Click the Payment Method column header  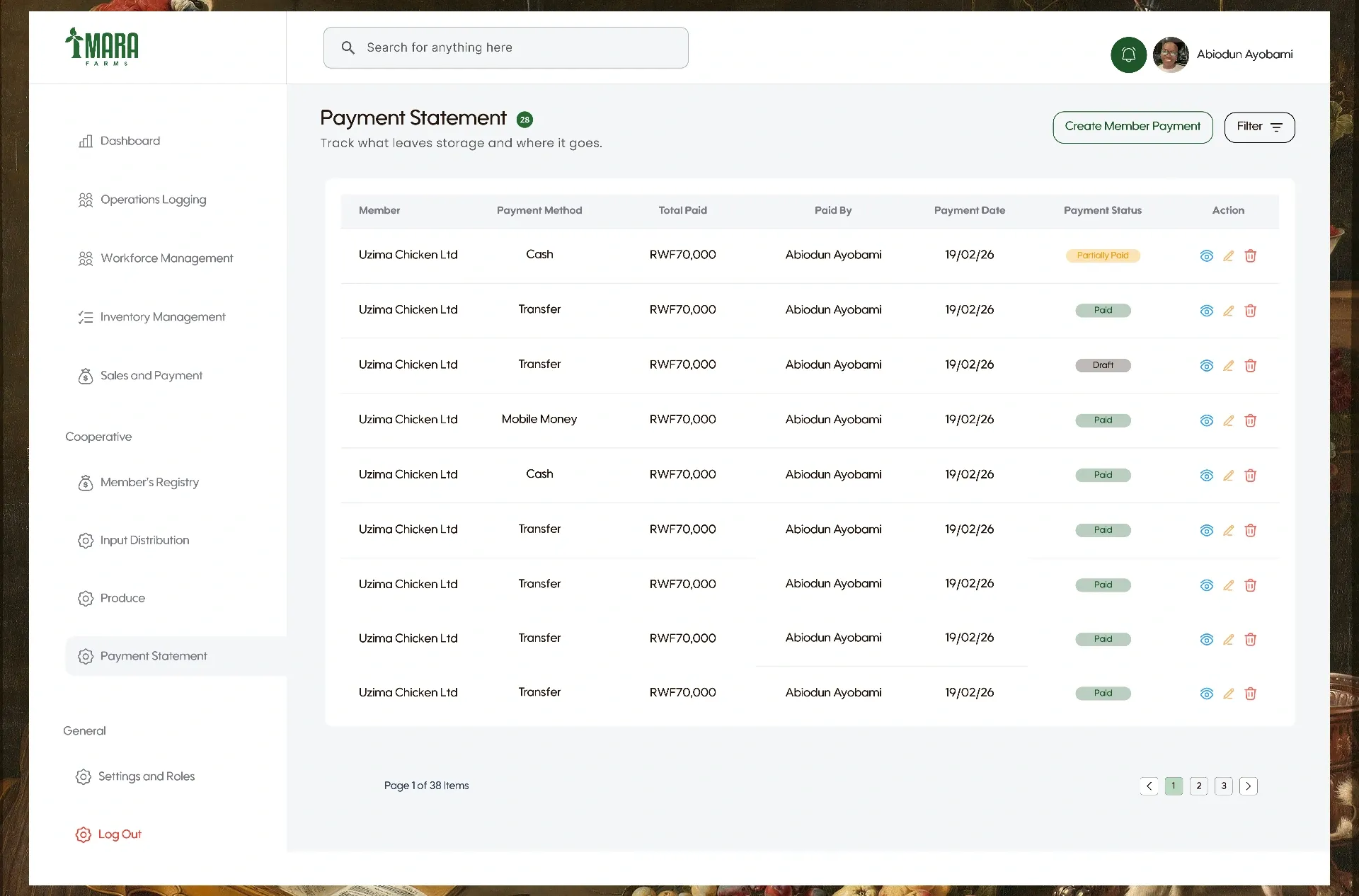(x=539, y=210)
